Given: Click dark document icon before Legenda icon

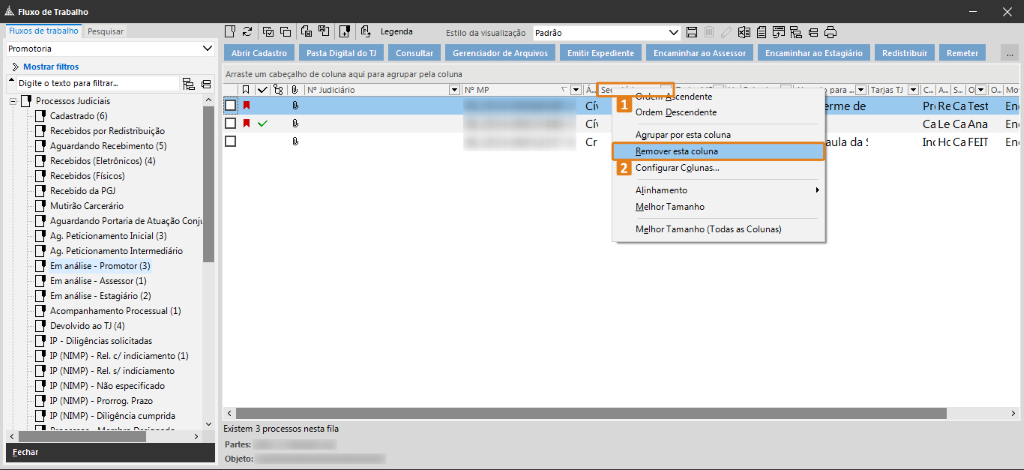Looking at the screenshot, I should point(345,31).
